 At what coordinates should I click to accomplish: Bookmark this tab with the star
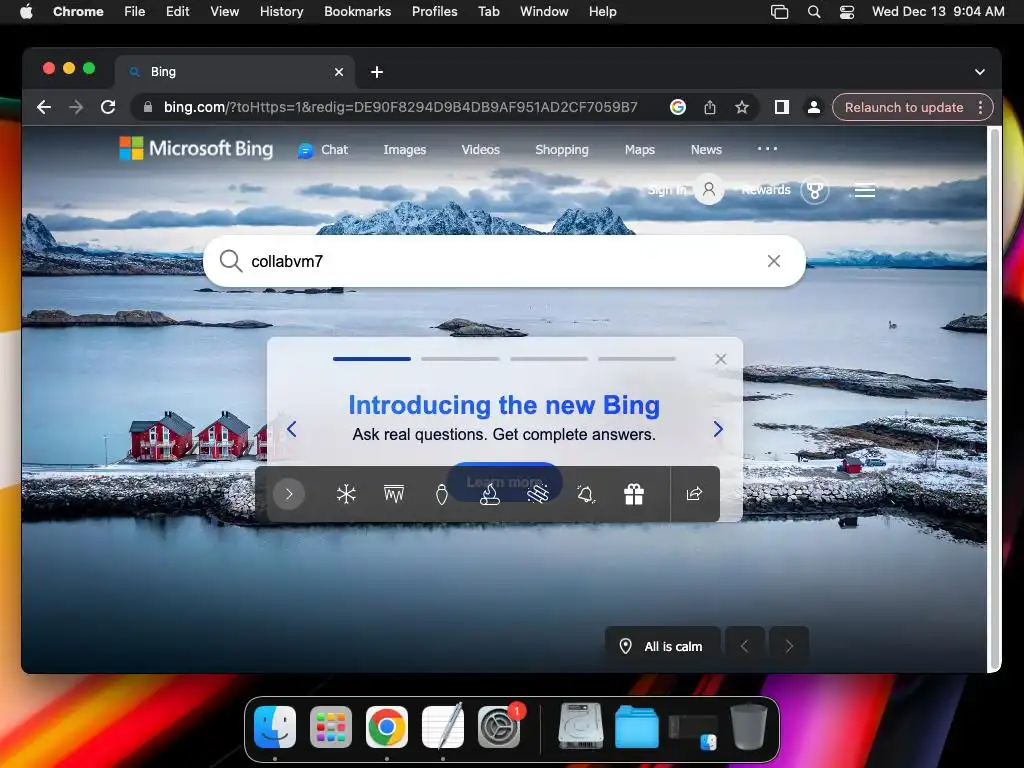click(742, 107)
